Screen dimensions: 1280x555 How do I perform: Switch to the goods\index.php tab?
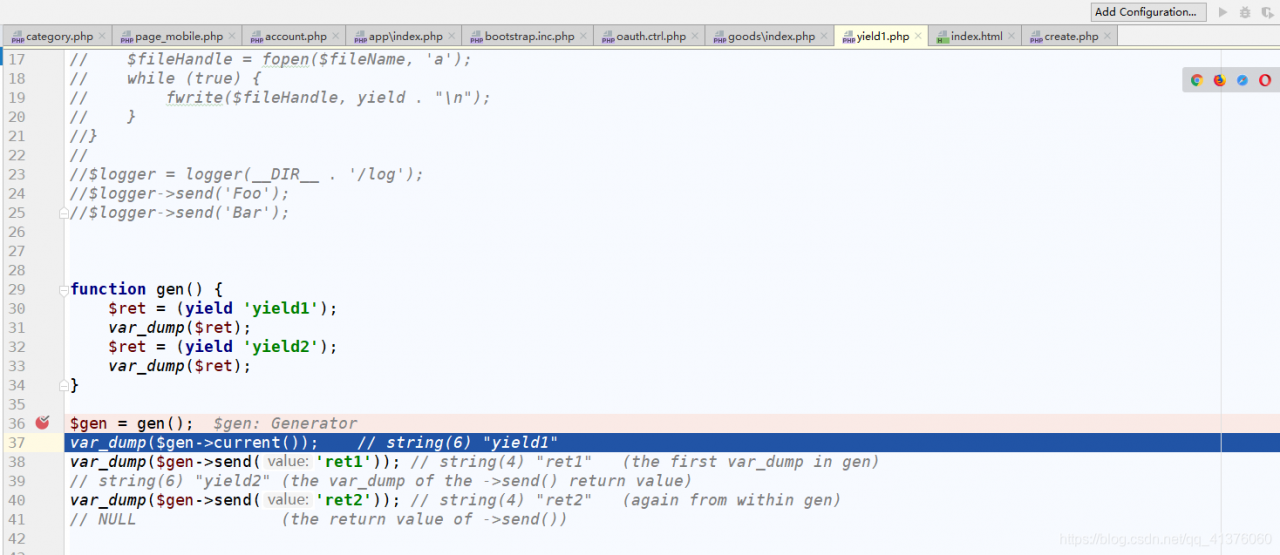click(x=771, y=36)
